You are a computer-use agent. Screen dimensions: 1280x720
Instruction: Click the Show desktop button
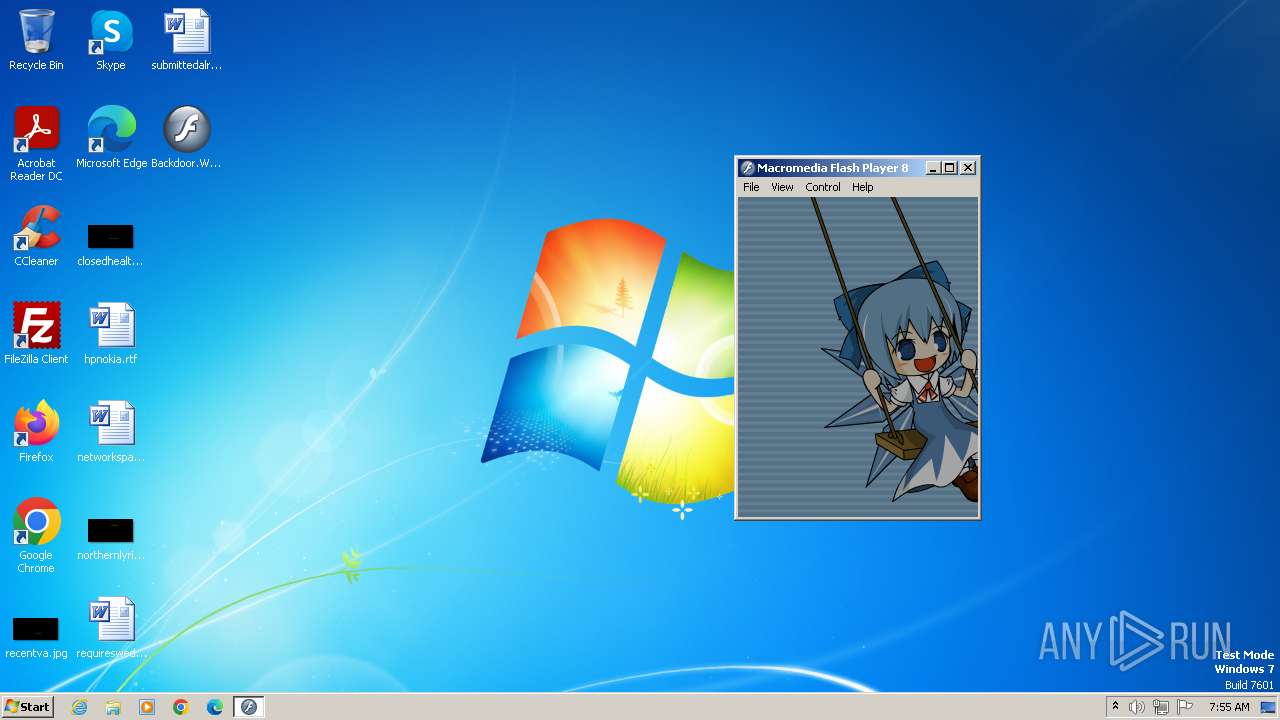(1269, 707)
